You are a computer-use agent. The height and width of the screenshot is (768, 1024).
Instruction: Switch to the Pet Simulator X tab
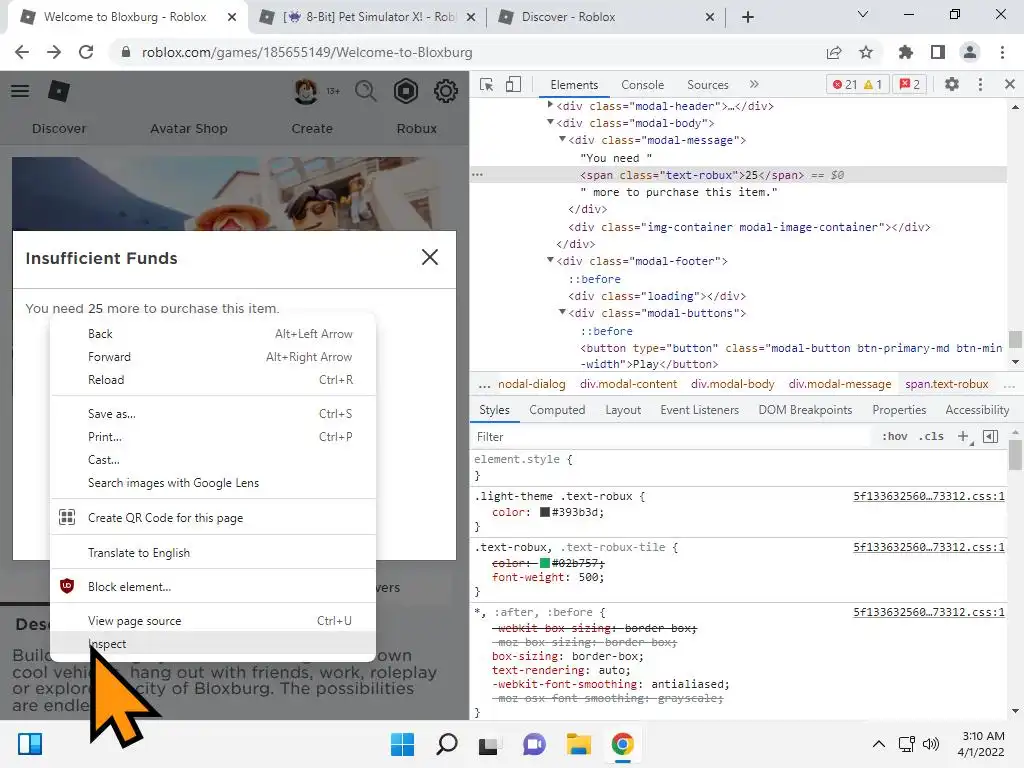click(x=367, y=17)
